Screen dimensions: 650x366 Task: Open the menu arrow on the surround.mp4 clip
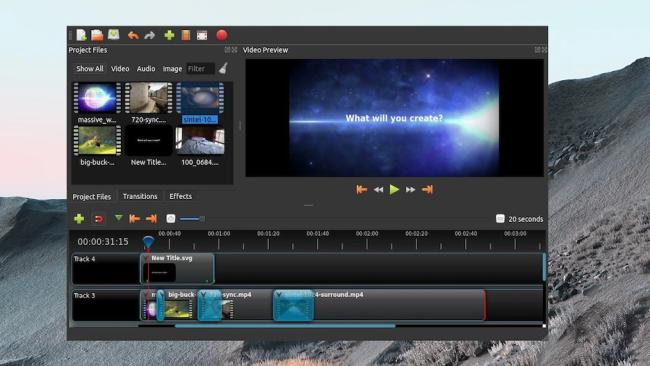279,294
